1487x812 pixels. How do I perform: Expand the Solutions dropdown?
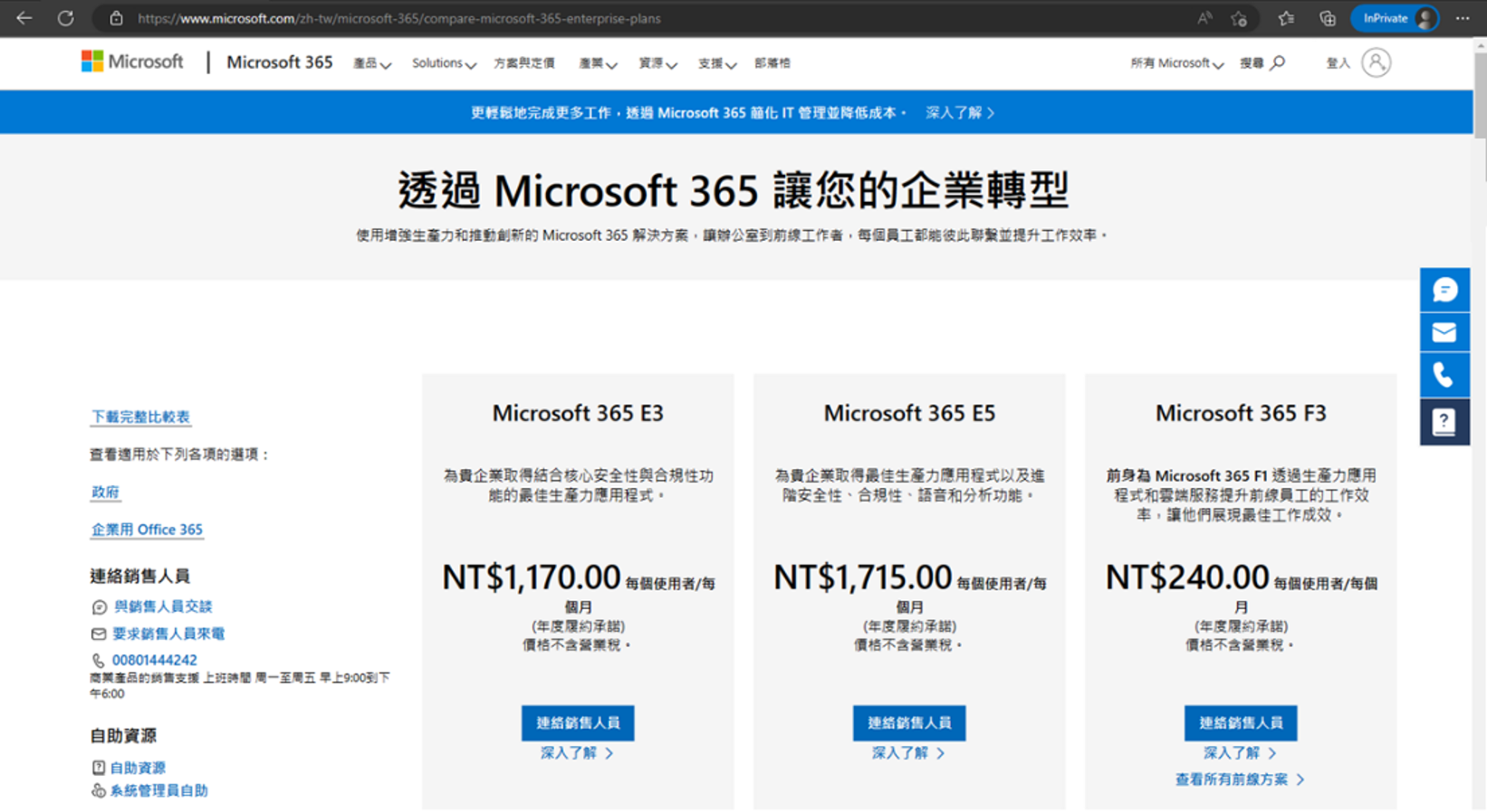[x=444, y=63]
